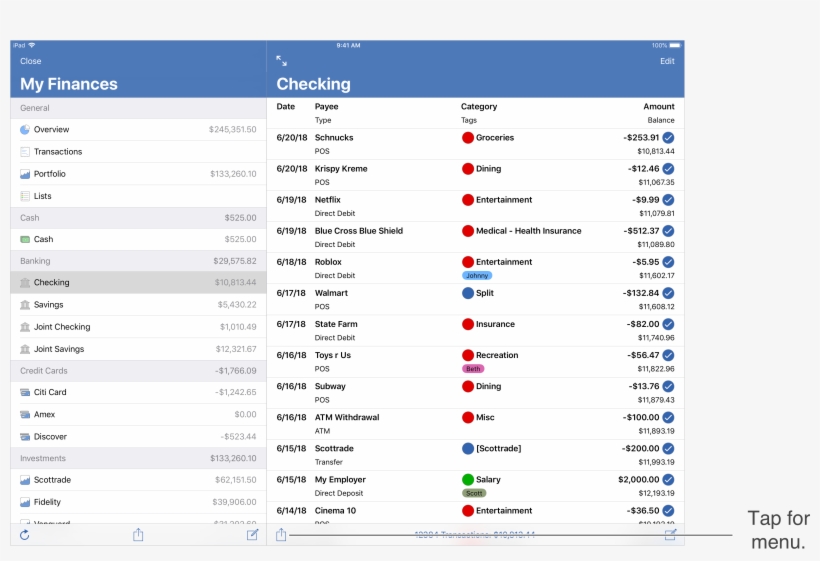The height and width of the screenshot is (561, 820).
Task: Toggle cleared checkmark on Schnucks transaction
Action: click(x=668, y=138)
